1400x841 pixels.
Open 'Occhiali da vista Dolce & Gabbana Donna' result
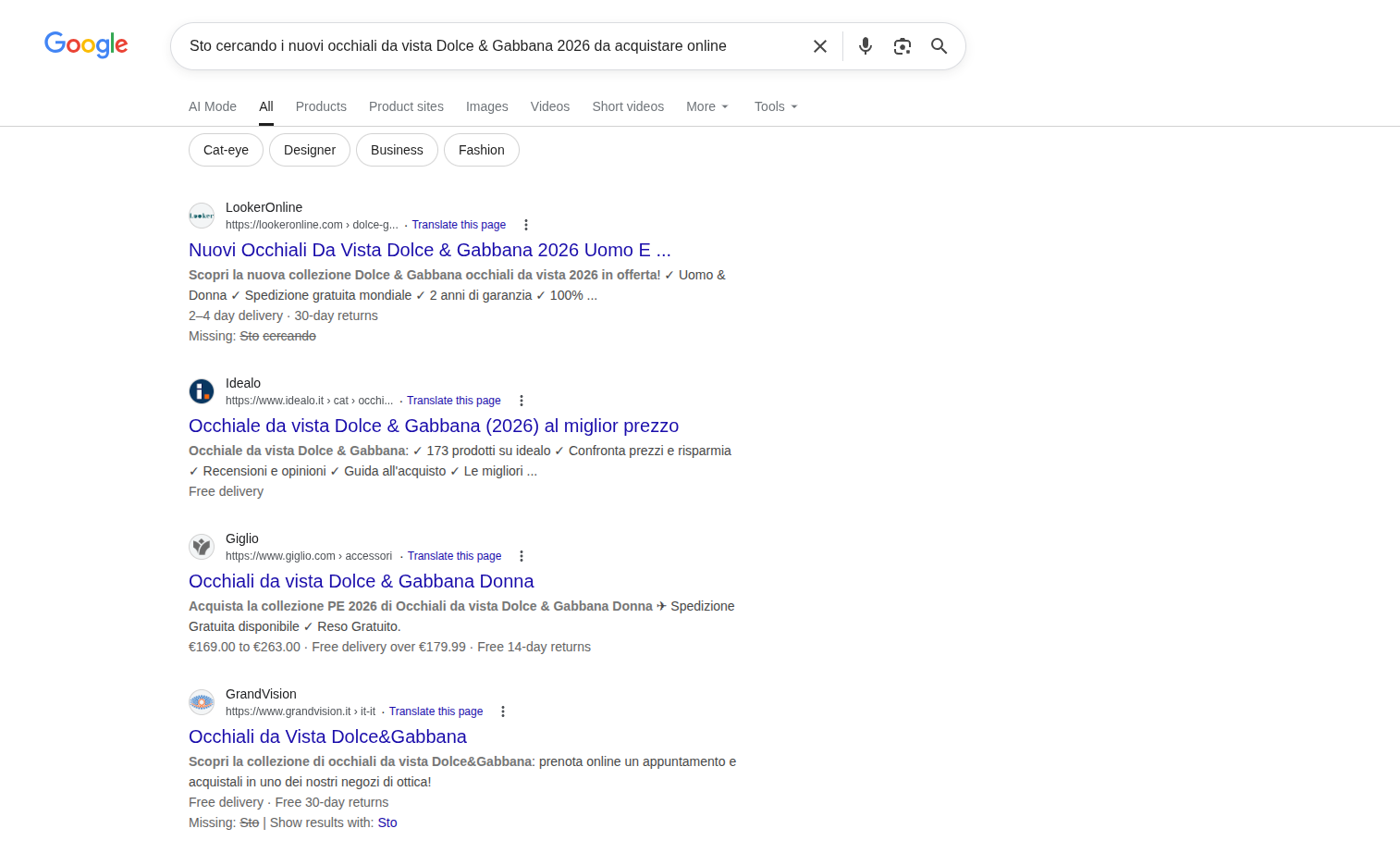[x=362, y=581]
